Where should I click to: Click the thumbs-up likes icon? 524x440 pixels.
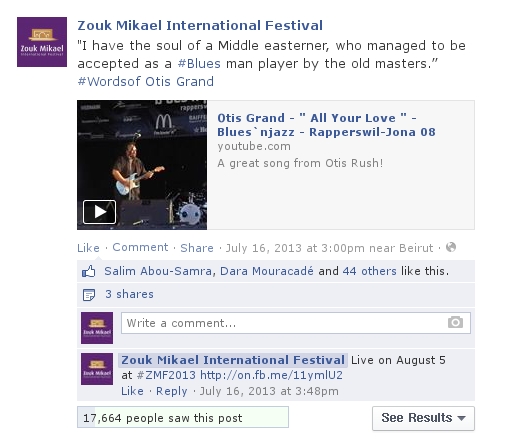(x=89, y=271)
